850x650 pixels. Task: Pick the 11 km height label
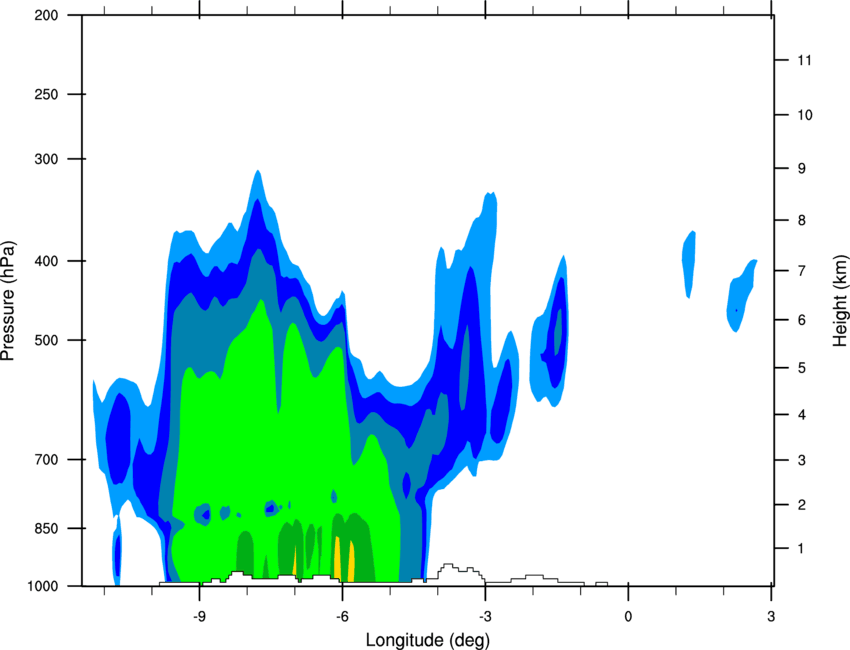coord(804,60)
